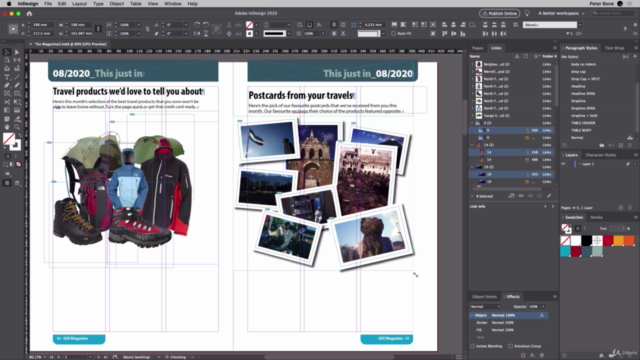The image size is (640, 360).
Task: Switch to the Character Styles tab
Action: [600, 155]
